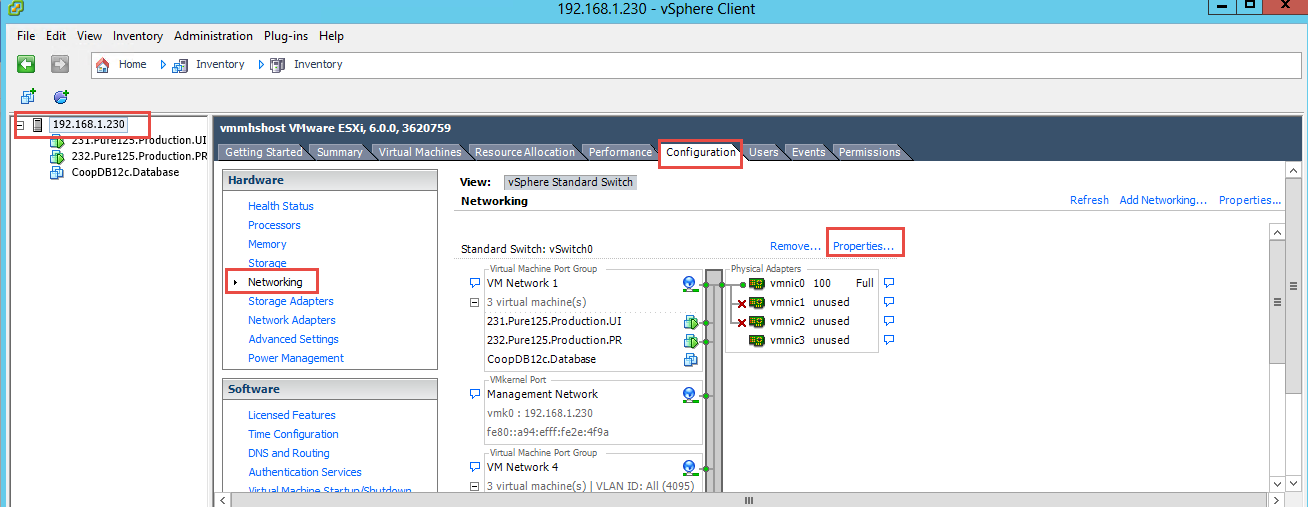
Task: Click the powered-on VM icon for 232.Pure125.Production.PR port
Action: pyautogui.click(x=690, y=341)
